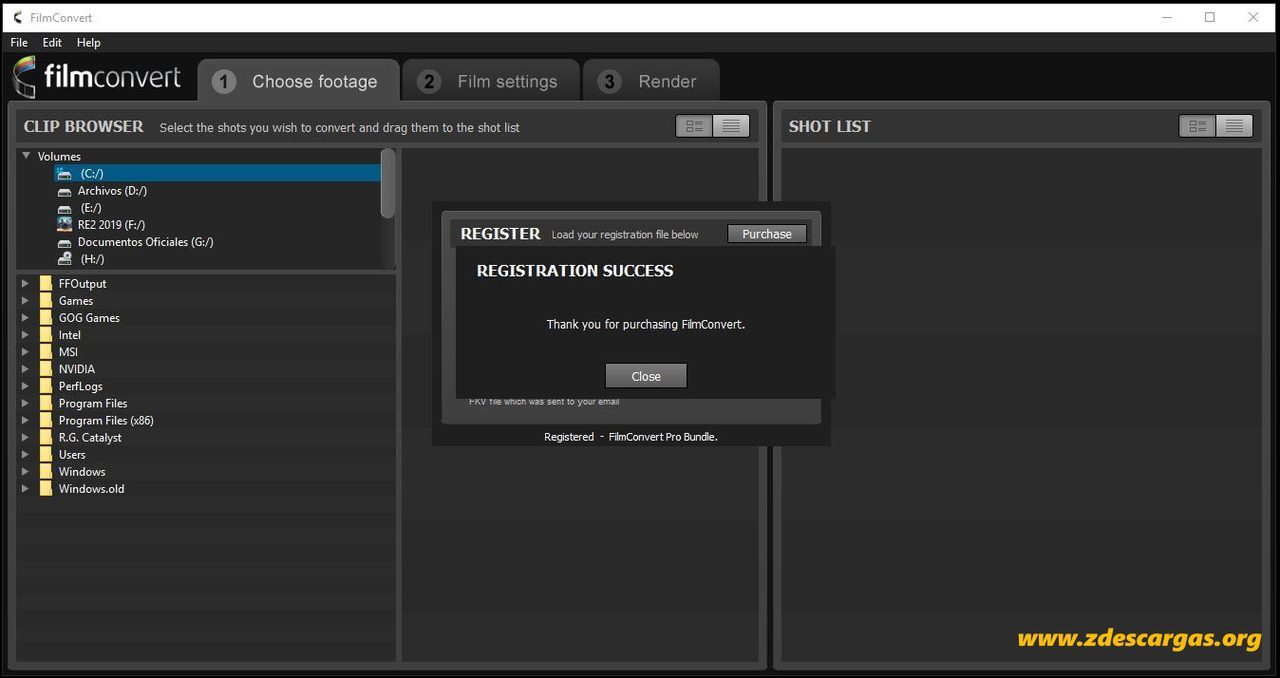Expand the Games folder arrow
Viewport: 1280px width, 678px height.
(x=25, y=301)
